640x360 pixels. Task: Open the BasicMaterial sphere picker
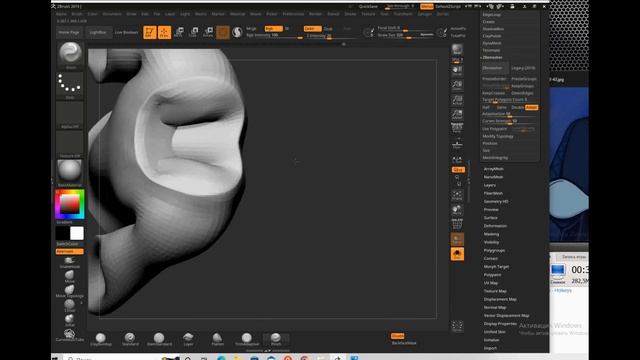click(x=70, y=173)
